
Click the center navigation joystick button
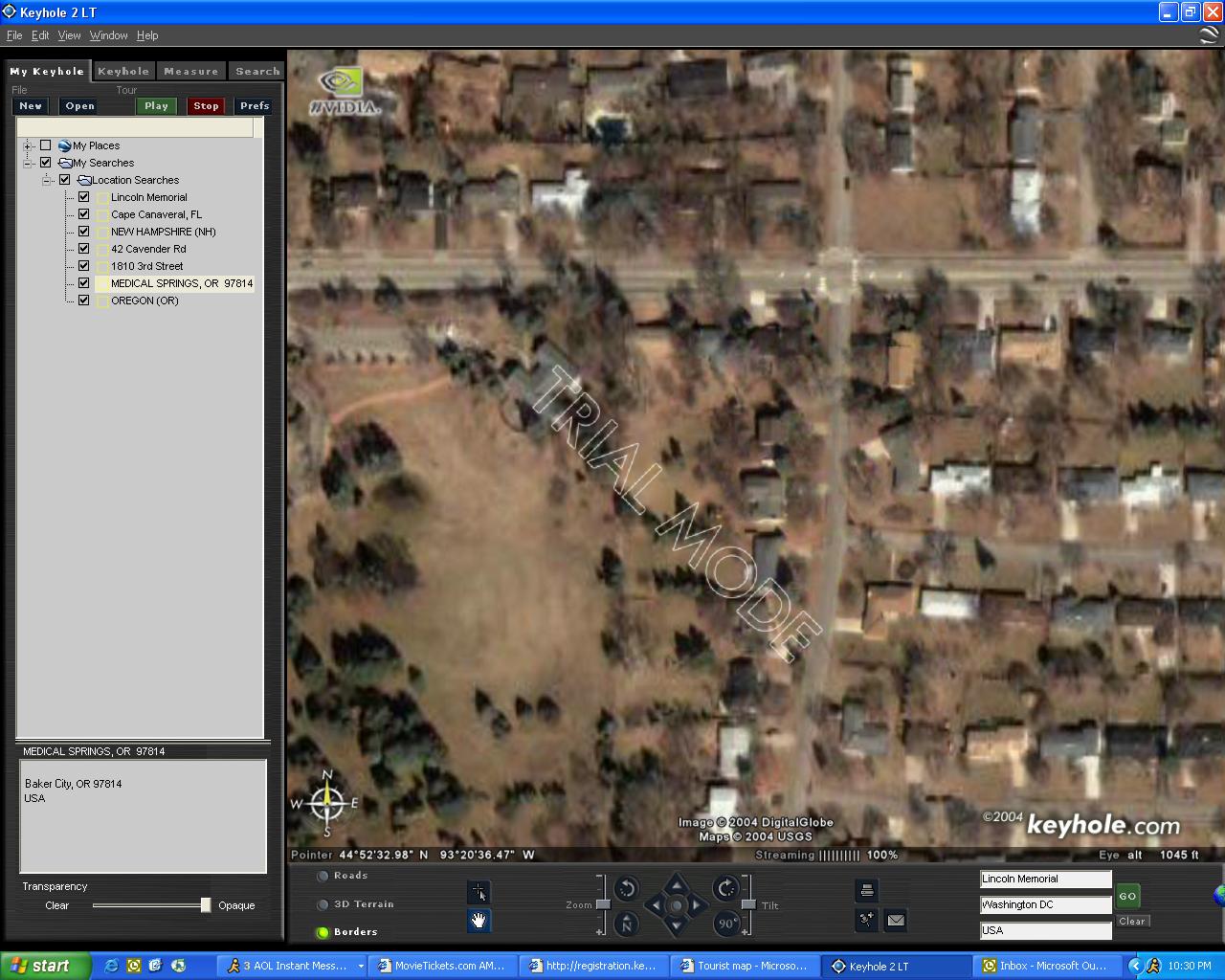tap(677, 904)
